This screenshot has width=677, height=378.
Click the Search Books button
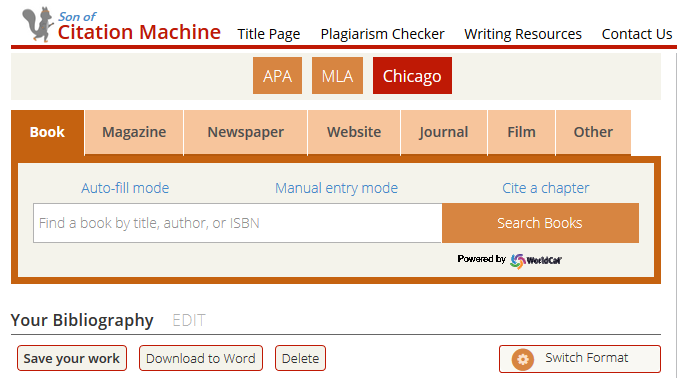pyautogui.click(x=540, y=223)
